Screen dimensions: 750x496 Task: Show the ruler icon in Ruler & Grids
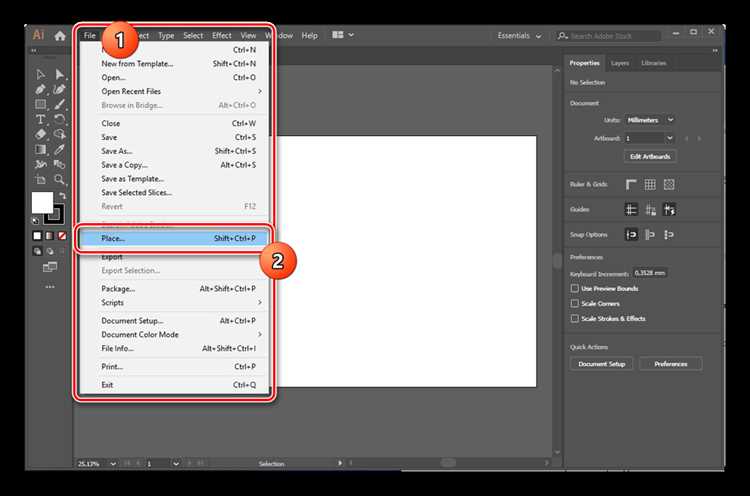(x=631, y=184)
